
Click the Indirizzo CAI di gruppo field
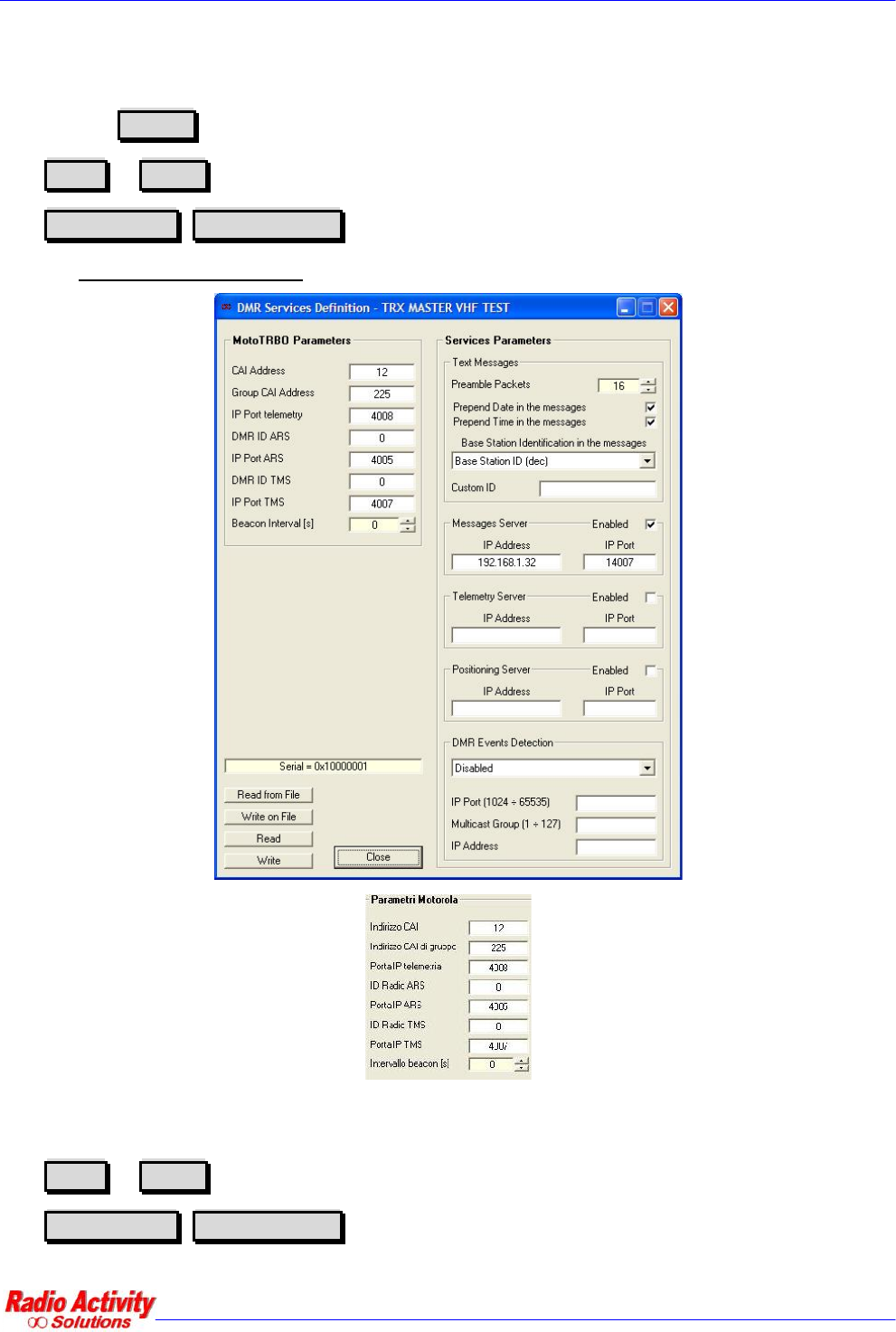point(498,948)
